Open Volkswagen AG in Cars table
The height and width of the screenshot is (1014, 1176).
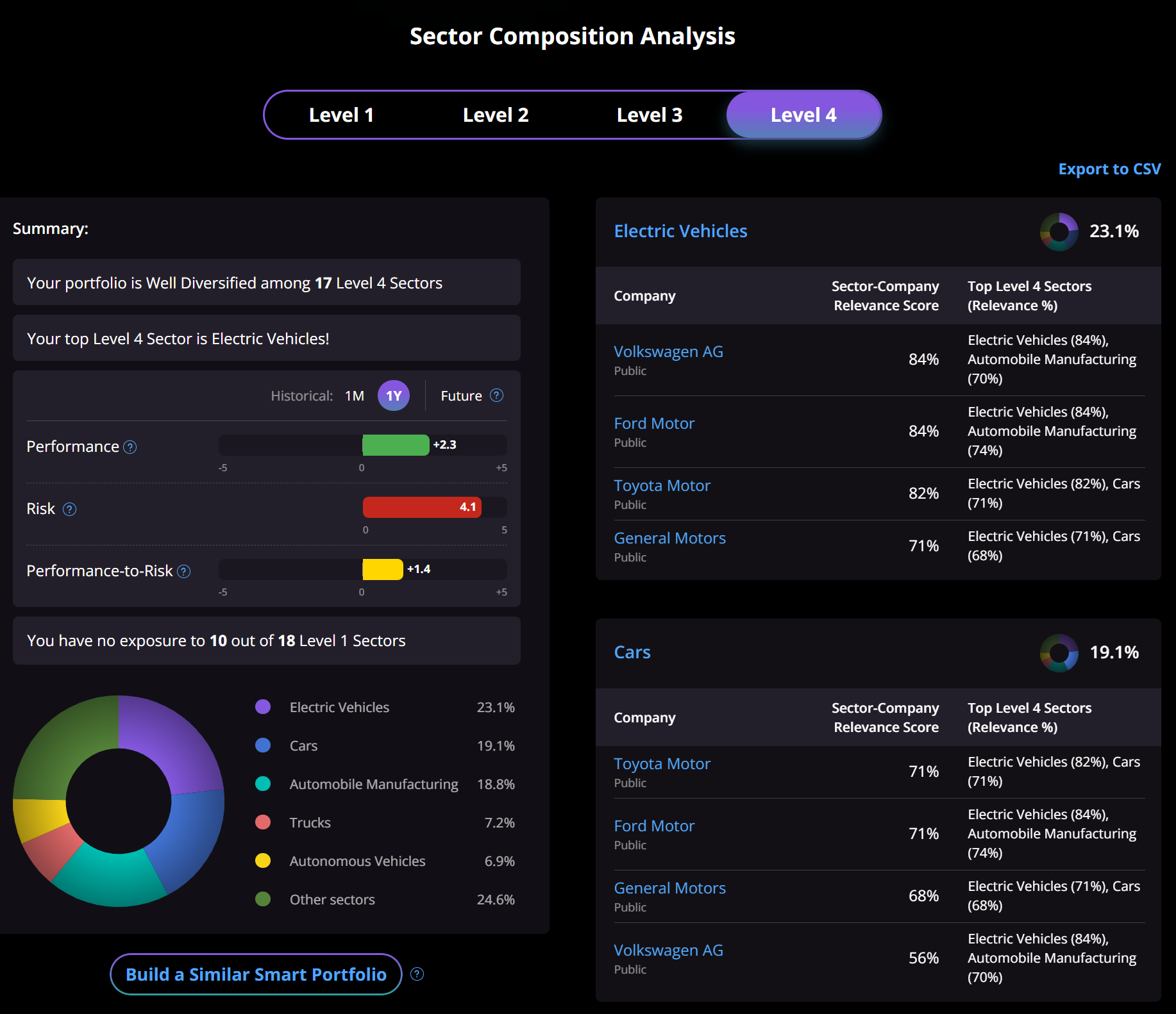coord(668,950)
